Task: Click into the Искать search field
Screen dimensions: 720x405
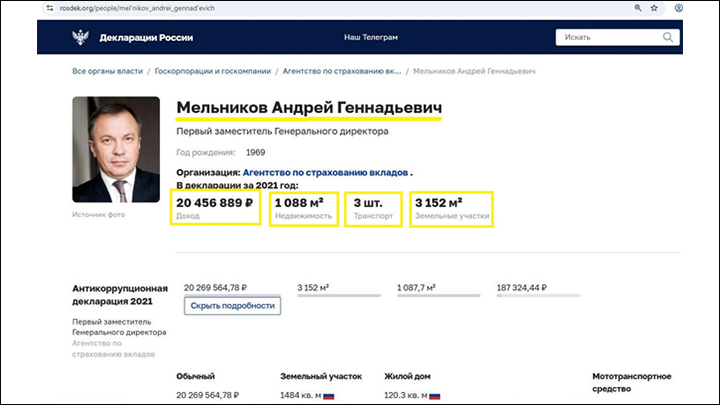Action: (605, 38)
